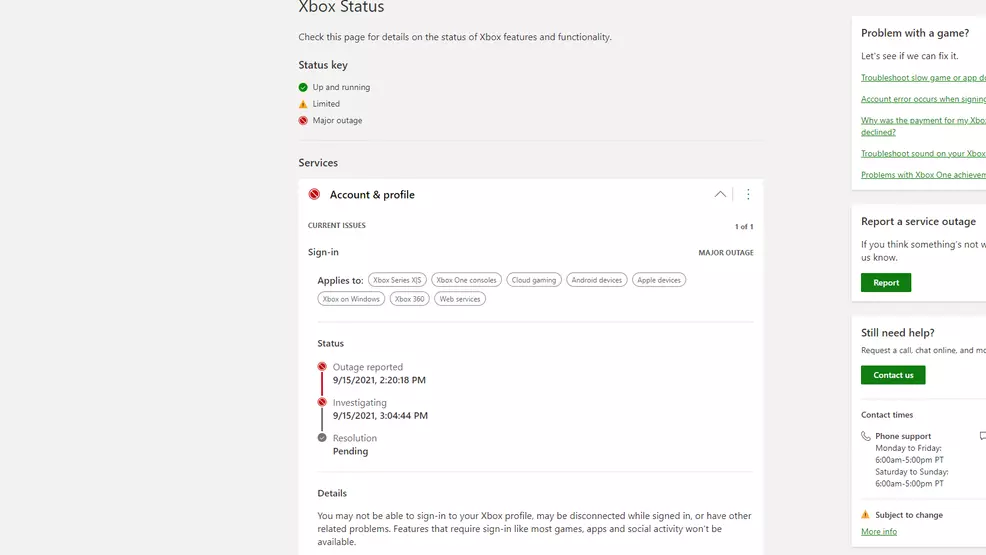
Task: Select the Web services tag
Action: [x=460, y=299]
